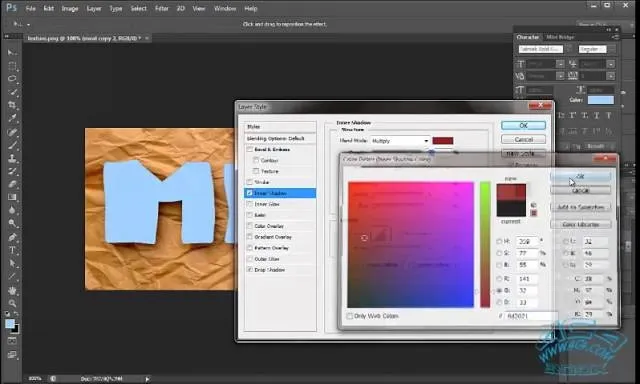Check Only Web Colors in Color Picker
The width and height of the screenshot is (640, 384).
[350, 316]
